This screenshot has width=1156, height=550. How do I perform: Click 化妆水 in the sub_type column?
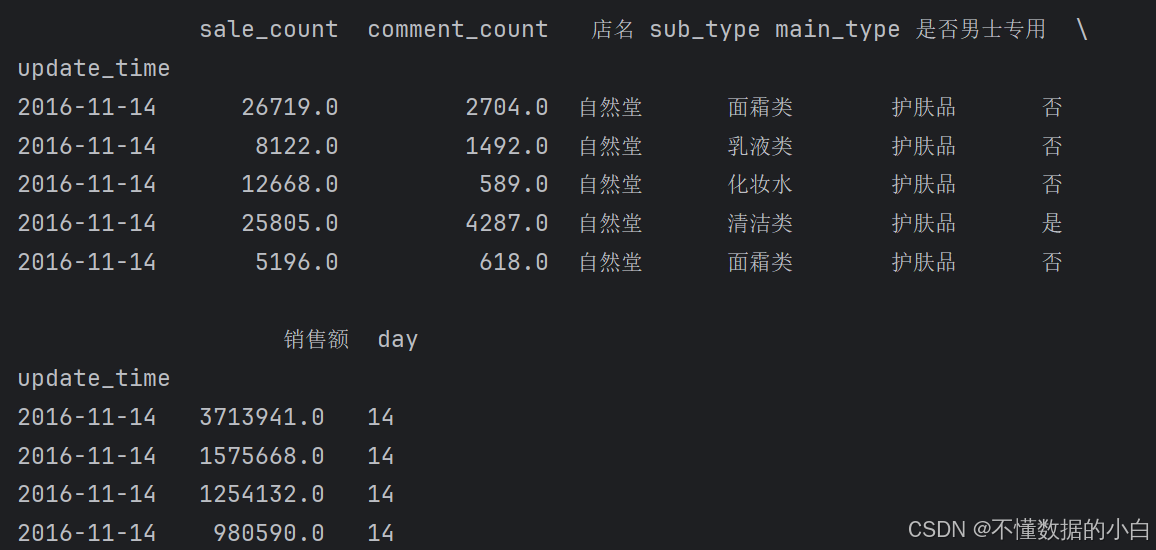(x=760, y=184)
